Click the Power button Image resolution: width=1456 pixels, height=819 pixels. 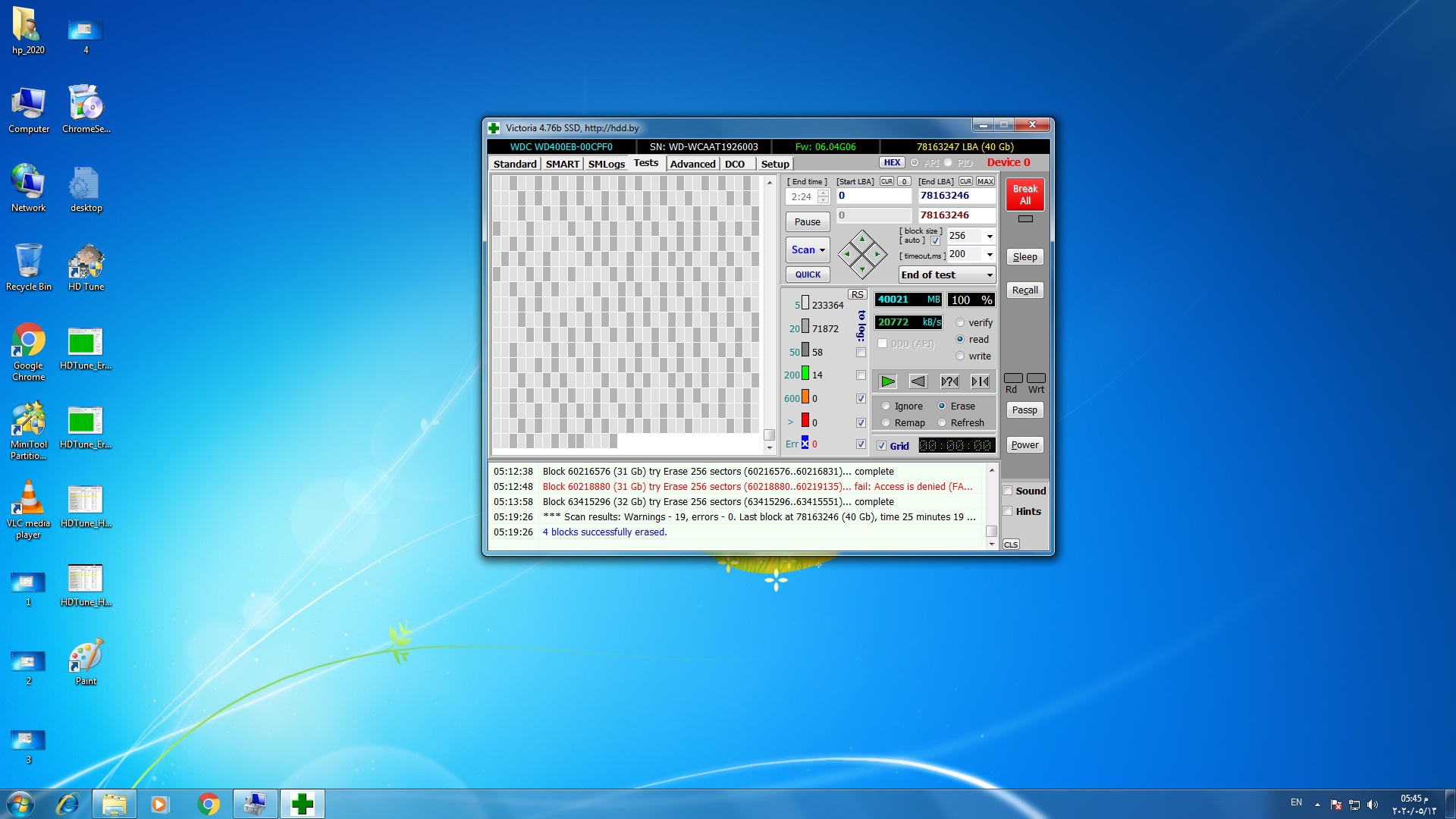click(x=1025, y=445)
